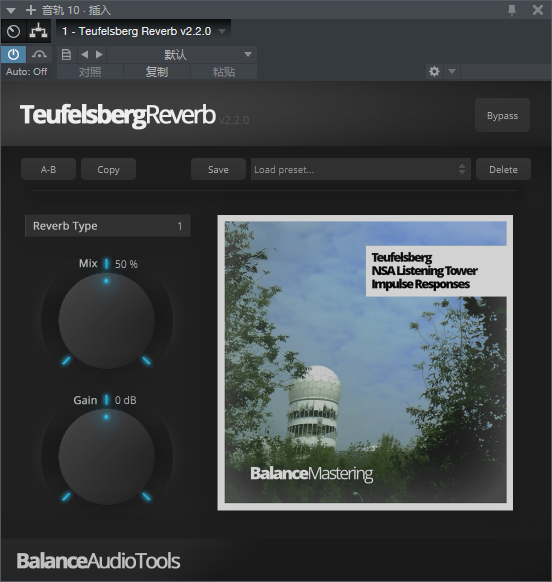Go to previous preset arrow
The width and height of the screenshot is (552, 582).
click(85, 55)
